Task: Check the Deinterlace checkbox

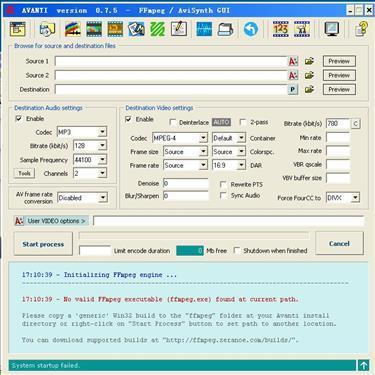Action: click(173, 122)
